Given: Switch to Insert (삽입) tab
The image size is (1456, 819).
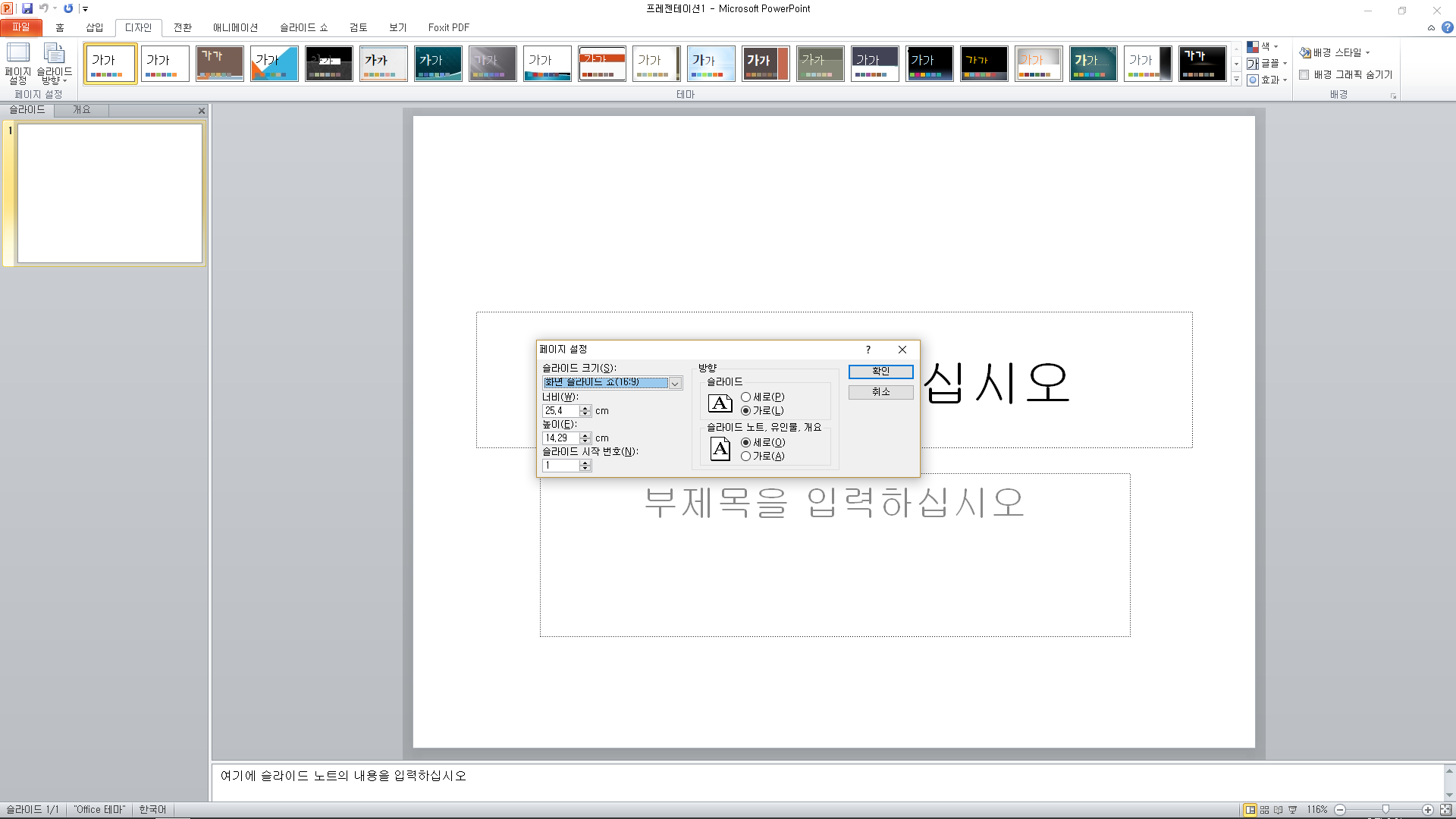Looking at the screenshot, I should (x=94, y=27).
